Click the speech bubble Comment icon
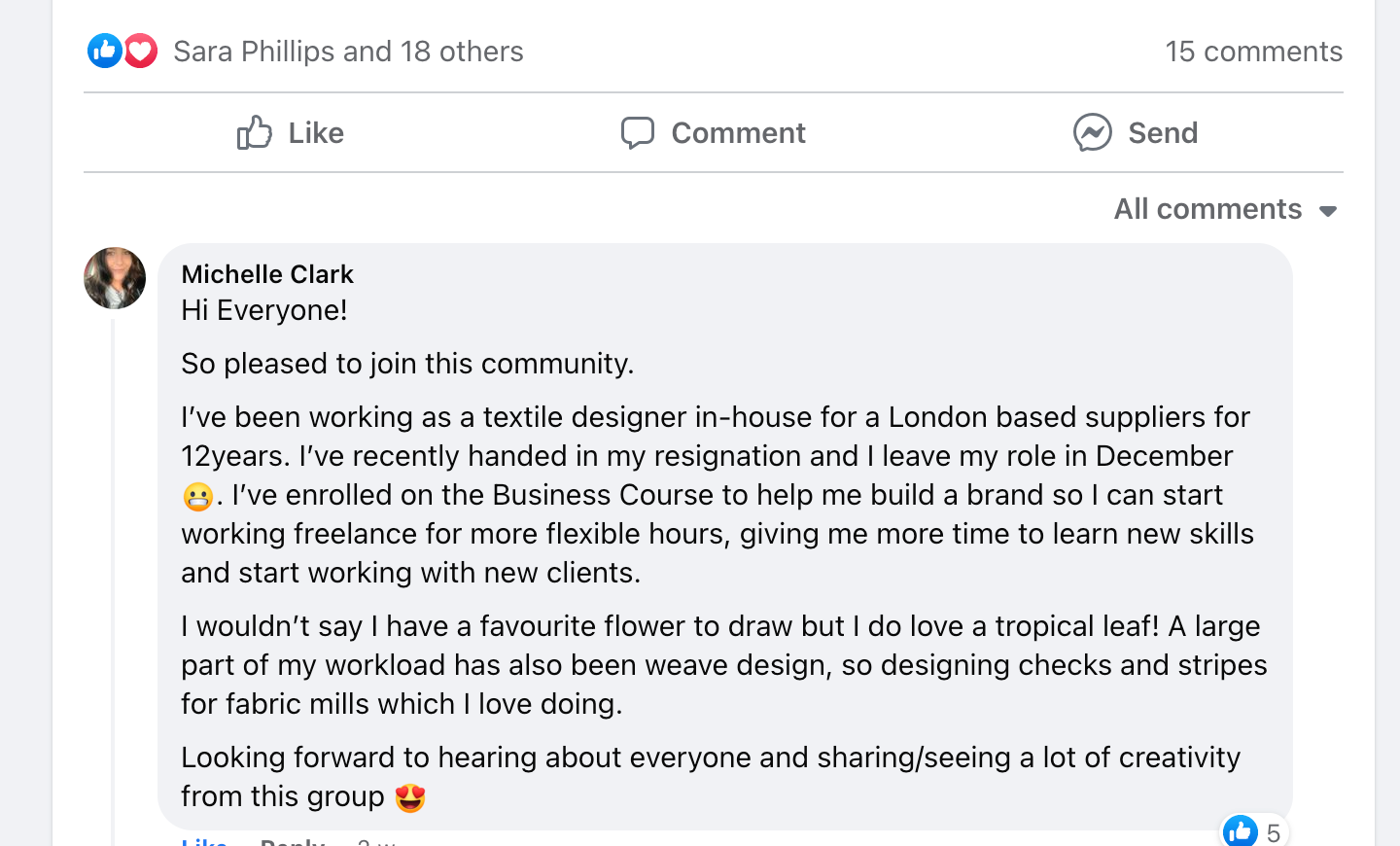 638,132
